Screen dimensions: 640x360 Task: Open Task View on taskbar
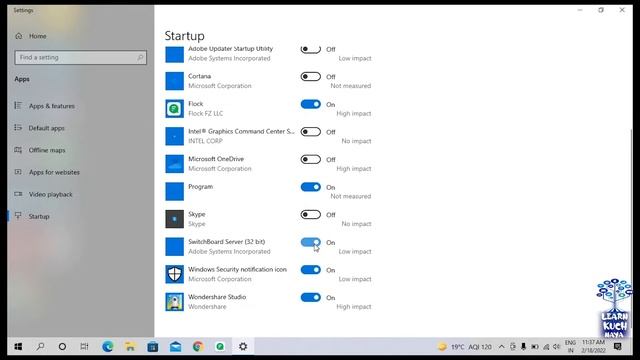pos(84,347)
